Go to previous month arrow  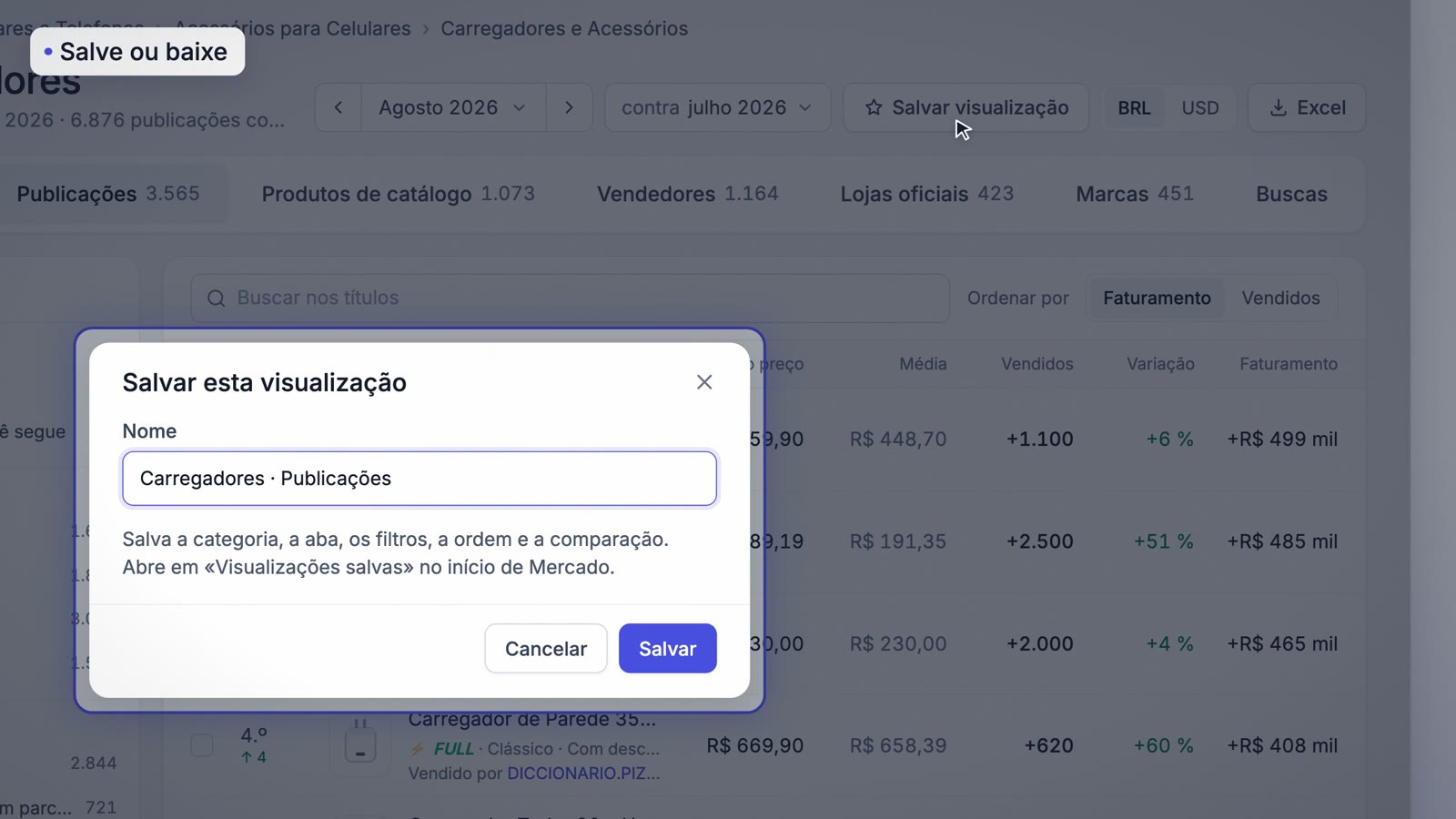339,107
